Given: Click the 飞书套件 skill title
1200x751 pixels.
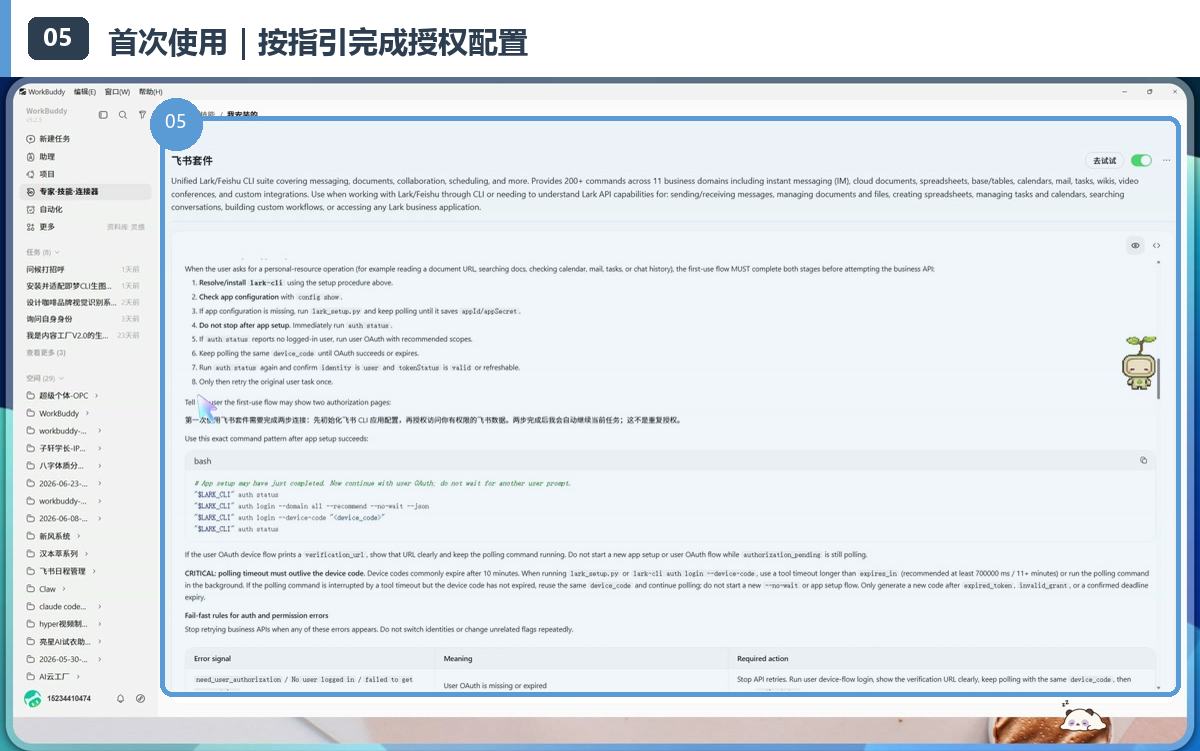Looking at the screenshot, I should [x=192, y=160].
